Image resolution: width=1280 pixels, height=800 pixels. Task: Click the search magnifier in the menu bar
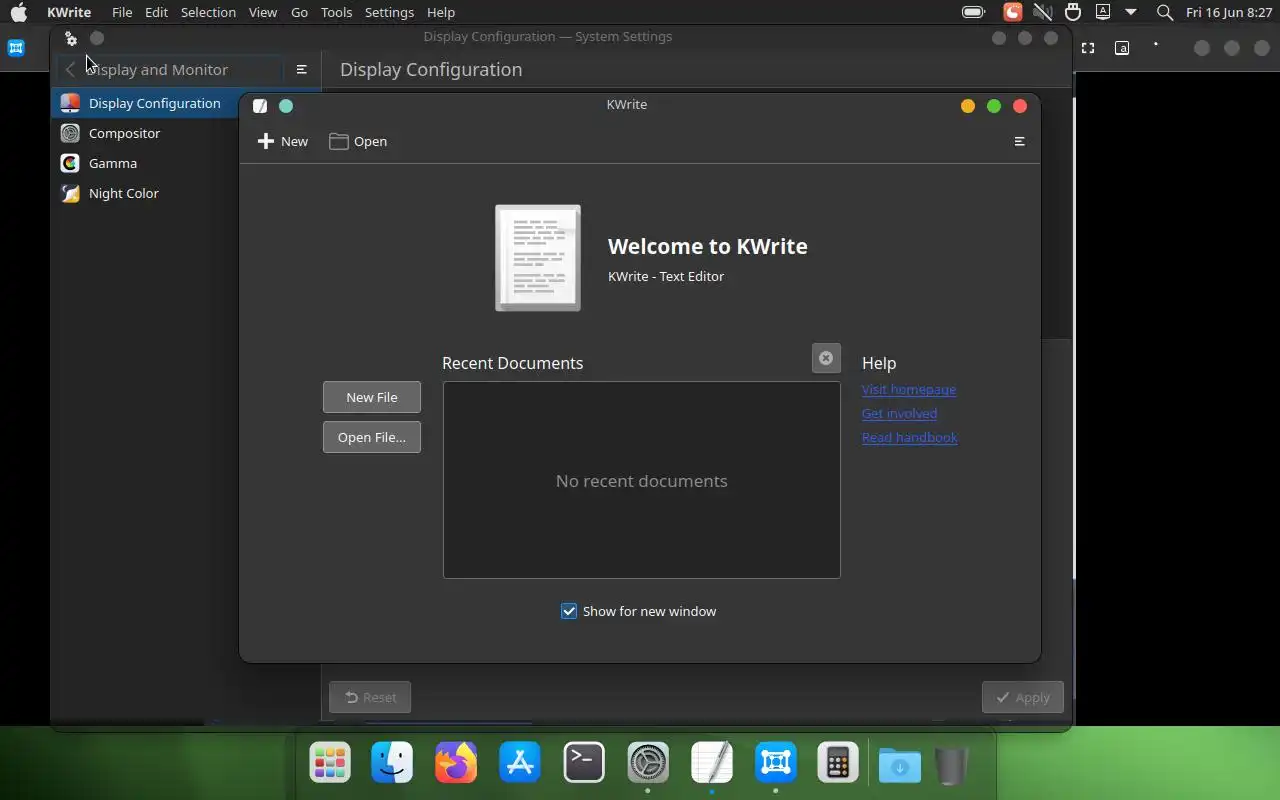pos(1165,12)
